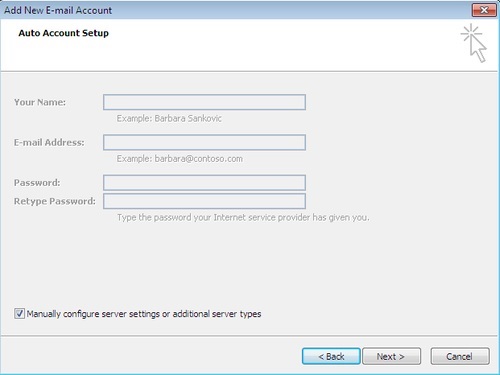Screen dimensions: 500x375
Task: Click the Auto Account Setup heading
Action: tap(64, 33)
